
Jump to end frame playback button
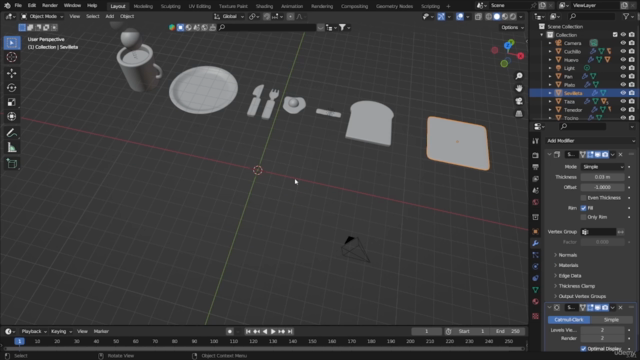[x=290, y=331]
